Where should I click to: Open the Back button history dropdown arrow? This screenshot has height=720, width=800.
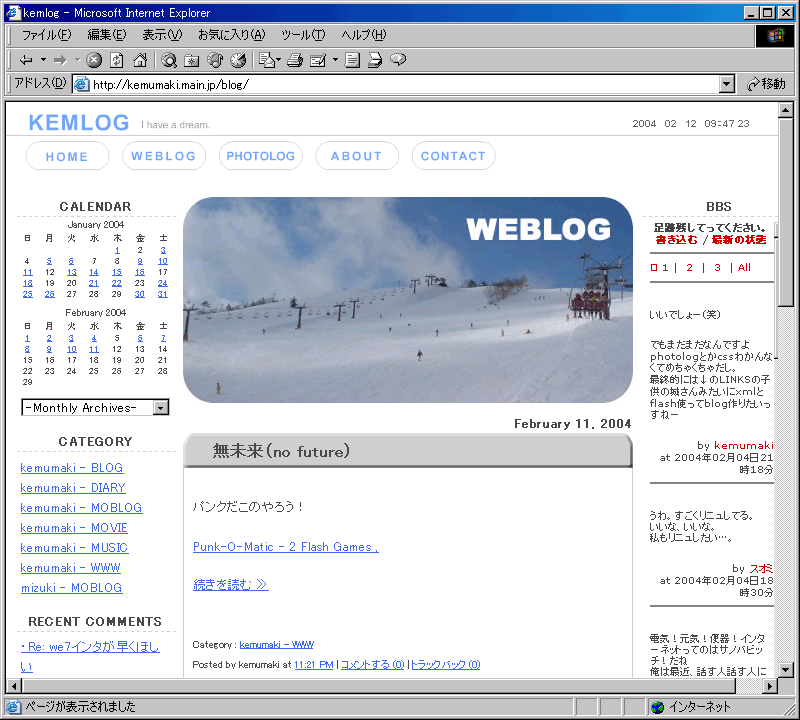click(x=43, y=60)
